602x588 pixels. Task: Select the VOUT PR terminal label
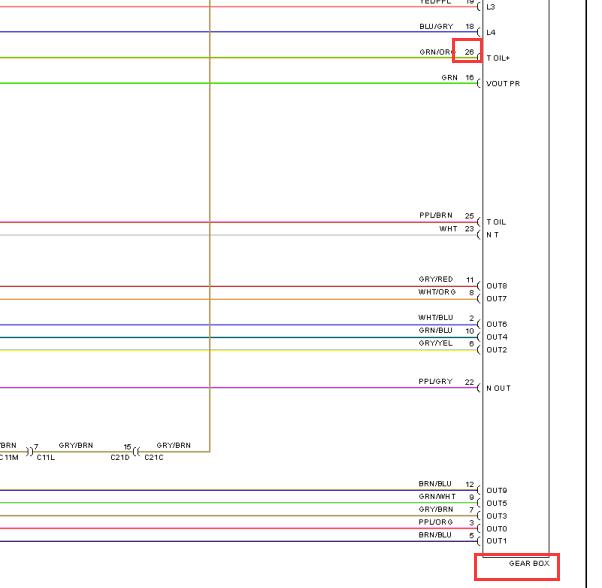(503, 84)
